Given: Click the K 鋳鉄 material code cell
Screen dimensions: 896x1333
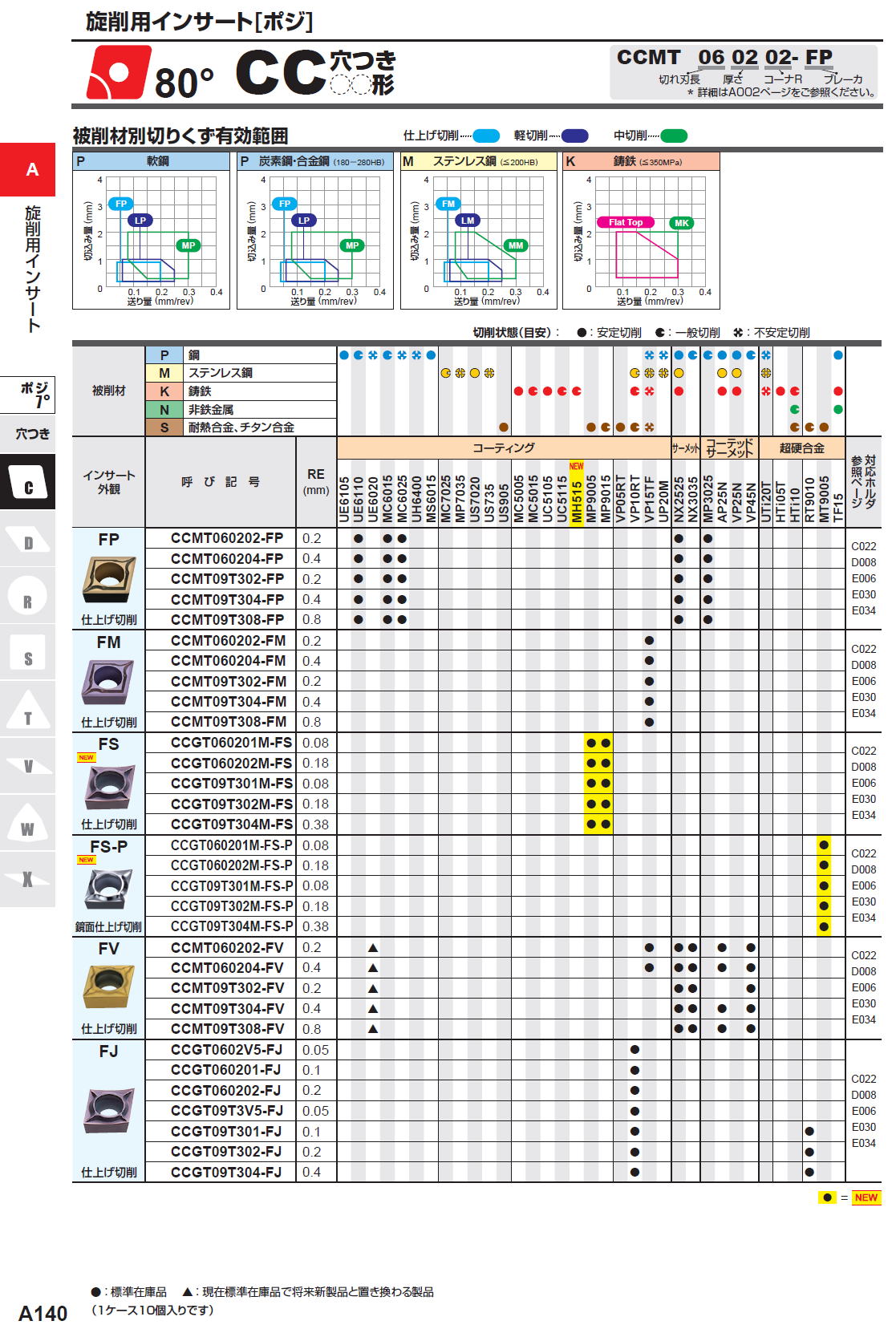Looking at the screenshot, I should pos(164,391).
